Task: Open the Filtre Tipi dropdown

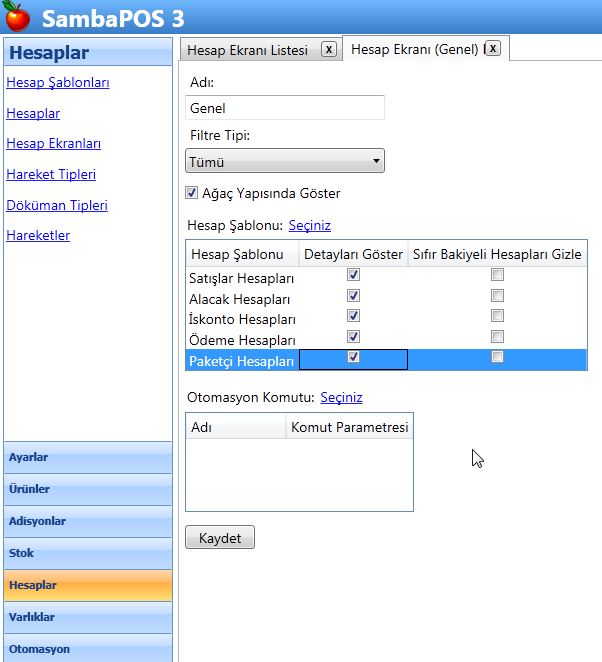Action: (285, 161)
